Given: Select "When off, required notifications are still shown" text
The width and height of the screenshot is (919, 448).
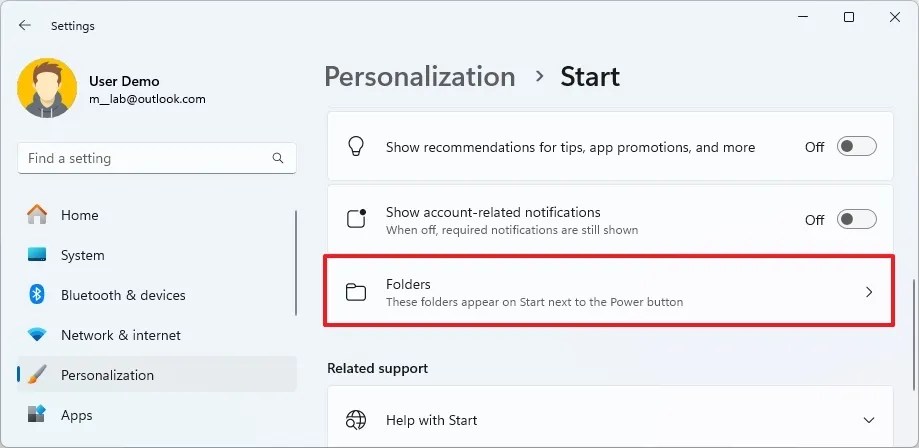Looking at the screenshot, I should tap(512, 230).
